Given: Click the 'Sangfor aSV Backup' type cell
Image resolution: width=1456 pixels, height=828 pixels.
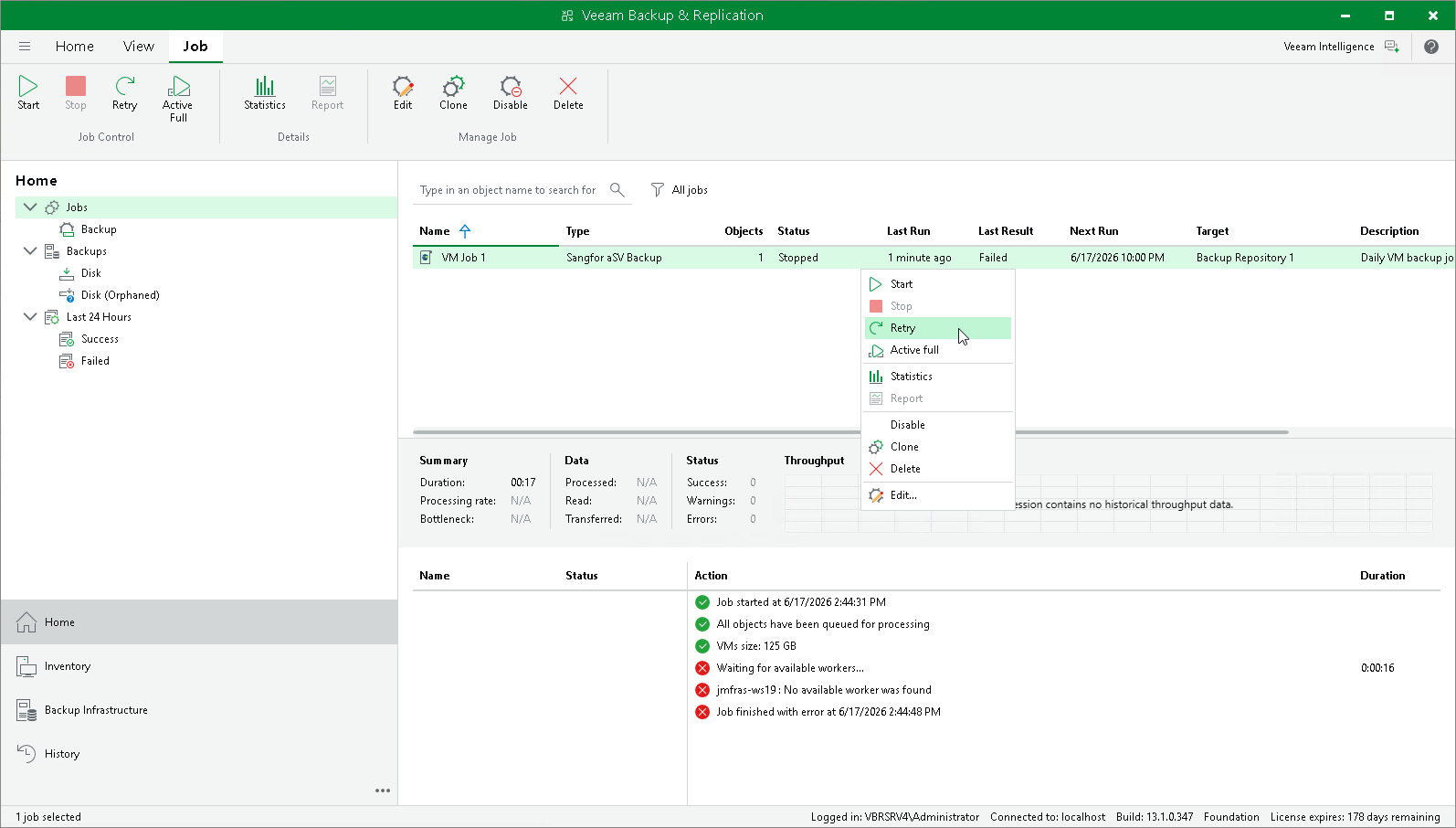Looking at the screenshot, I should click(x=614, y=258).
